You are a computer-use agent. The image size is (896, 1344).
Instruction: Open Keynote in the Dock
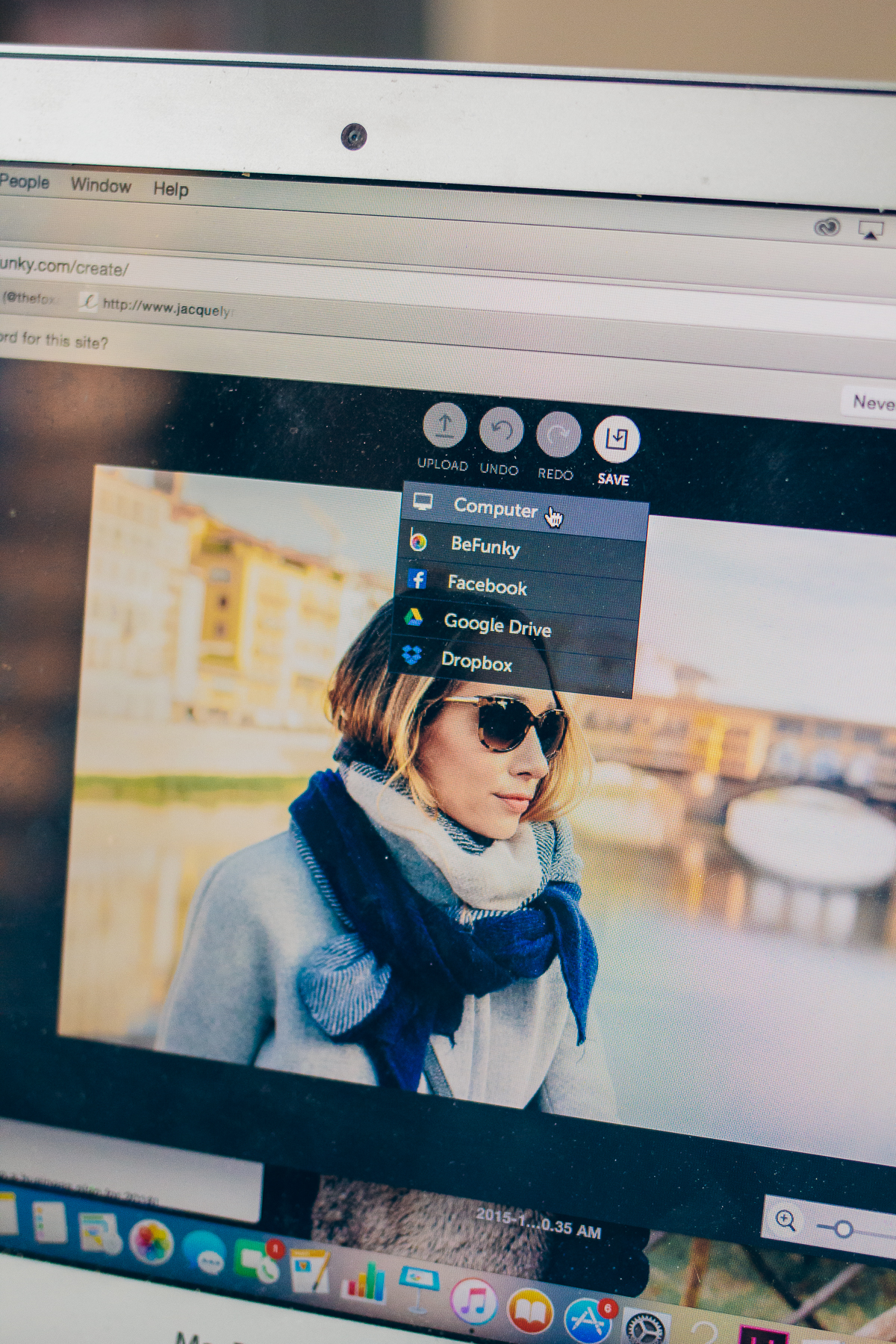pyautogui.click(x=417, y=1290)
